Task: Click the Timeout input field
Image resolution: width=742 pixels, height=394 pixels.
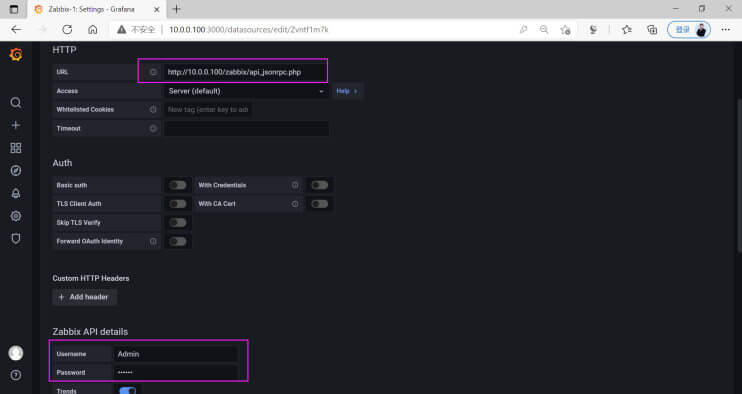Action: point(246,128)
